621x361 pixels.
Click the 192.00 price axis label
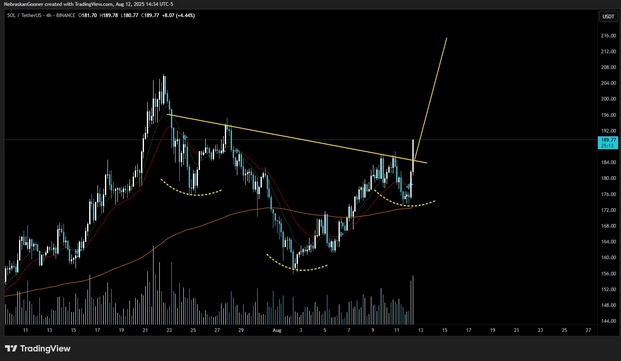pos(608,131)
